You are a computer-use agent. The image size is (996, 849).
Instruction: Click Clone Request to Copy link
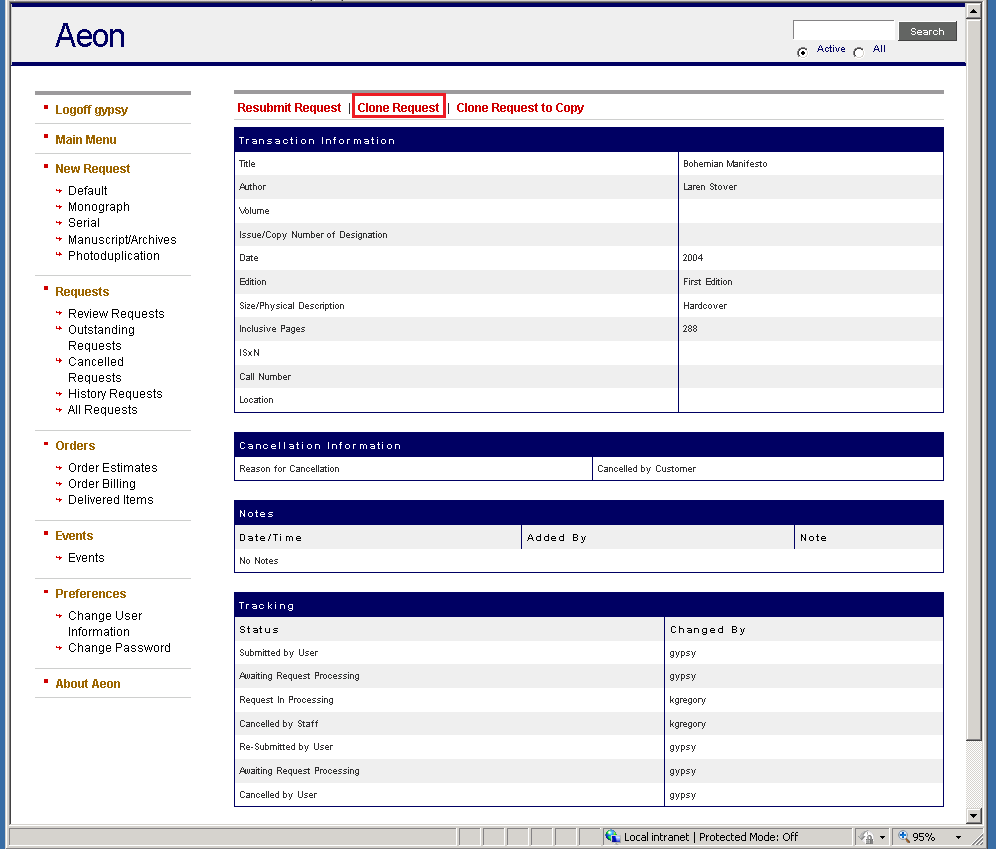pyautogui.click(x=520, y=108)
